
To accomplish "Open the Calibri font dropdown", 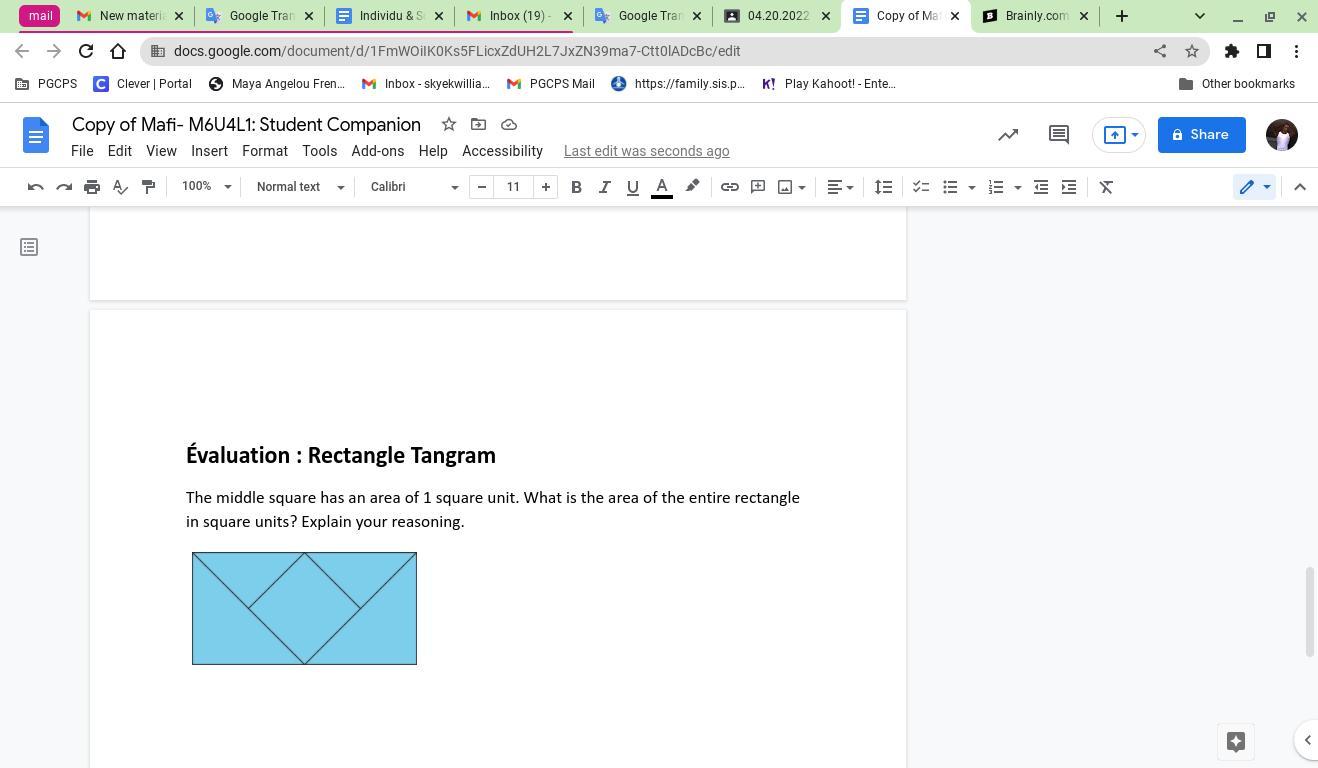I will [x=413, y=187].
